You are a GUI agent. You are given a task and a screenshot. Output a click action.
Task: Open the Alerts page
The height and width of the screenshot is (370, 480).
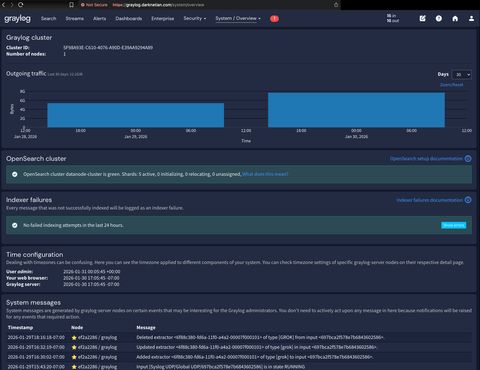(x=99, y=19)
